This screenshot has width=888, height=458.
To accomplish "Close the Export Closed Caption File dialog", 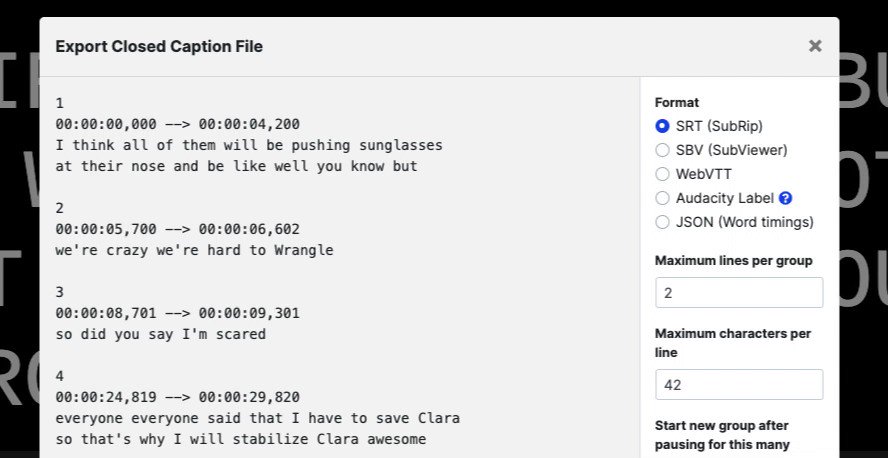I will click(815, 46).
